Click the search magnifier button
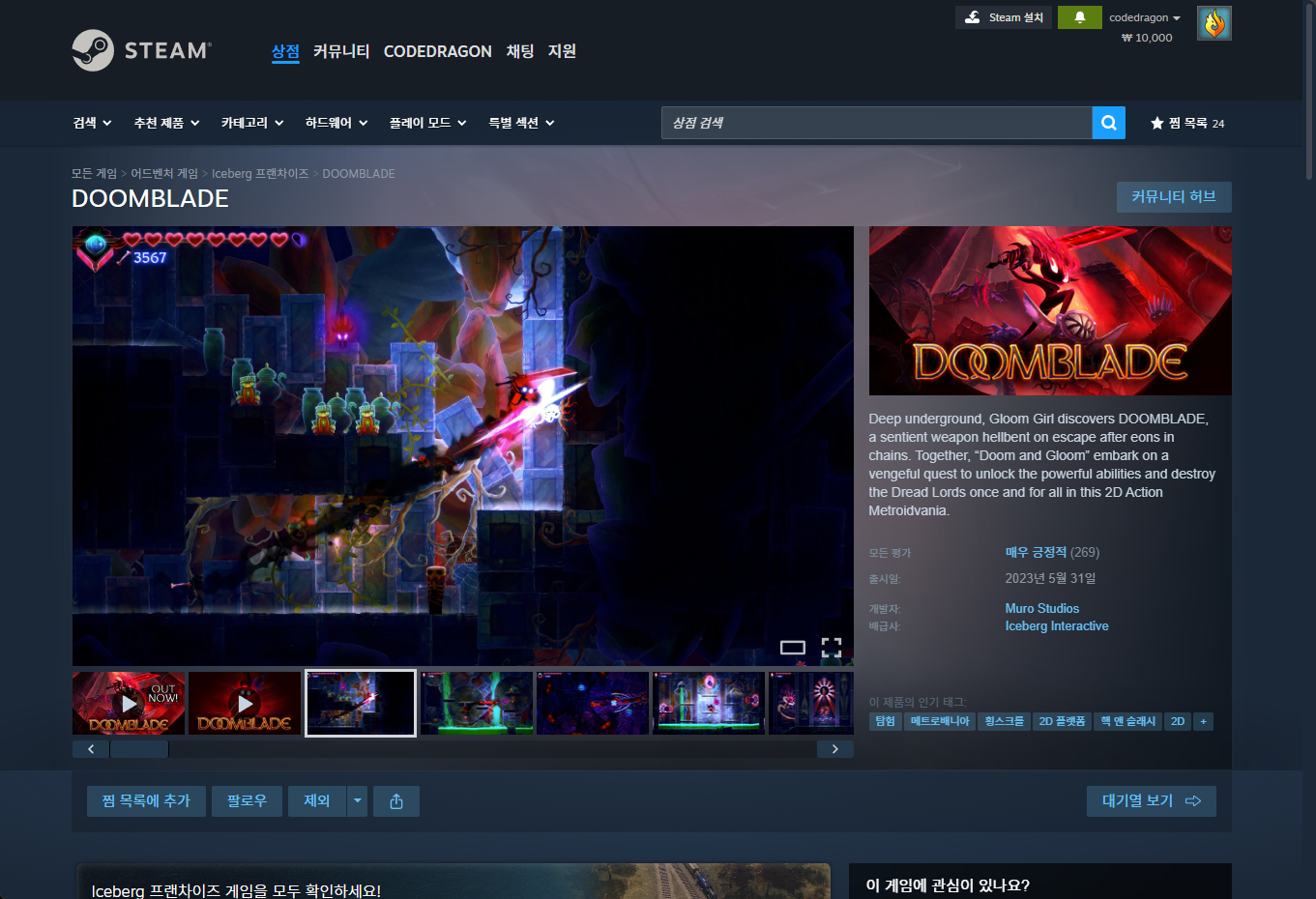 (x=1108, y=123)
